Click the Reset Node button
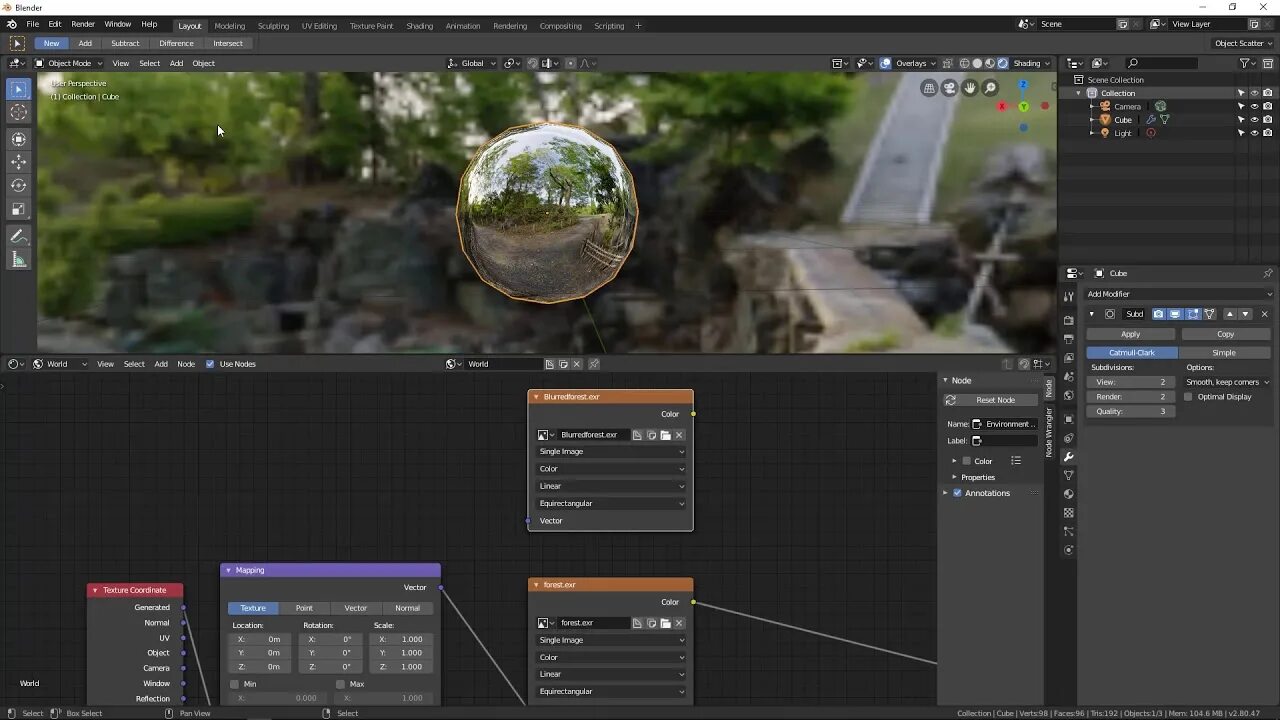Screen dimensions: 1280x720 994,400
